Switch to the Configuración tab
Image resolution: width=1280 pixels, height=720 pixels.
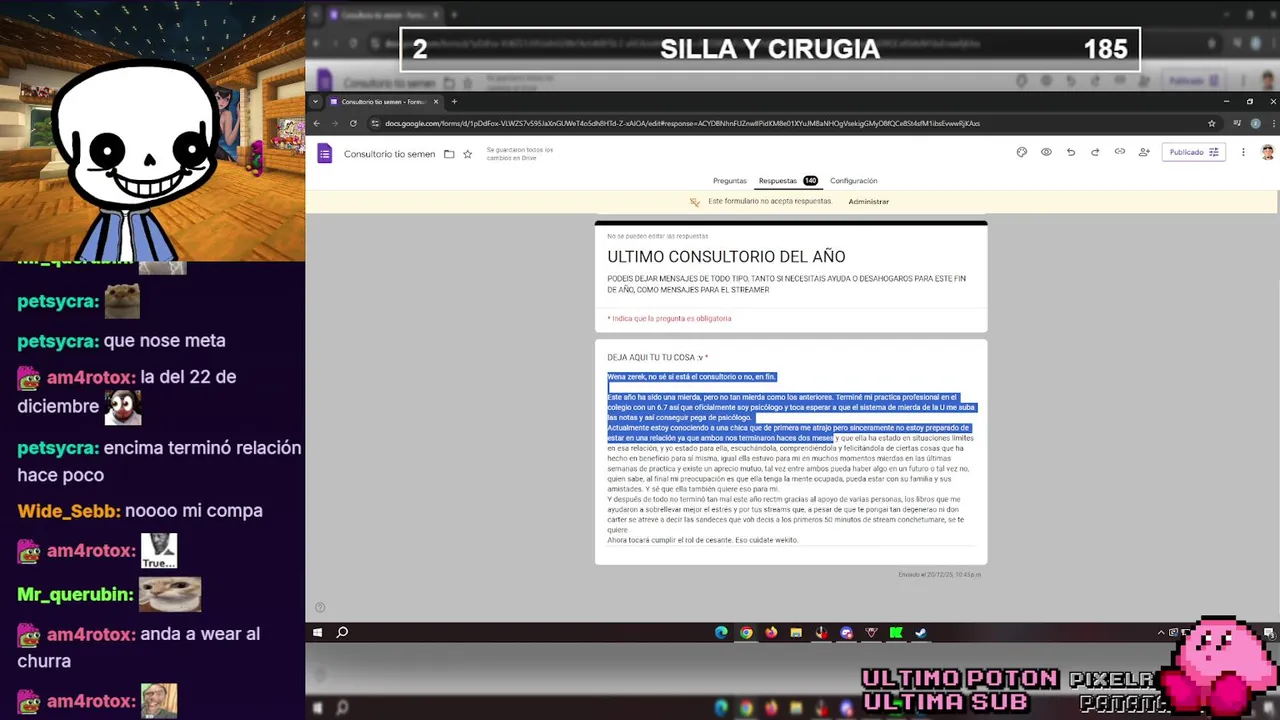tap(853, 181)
